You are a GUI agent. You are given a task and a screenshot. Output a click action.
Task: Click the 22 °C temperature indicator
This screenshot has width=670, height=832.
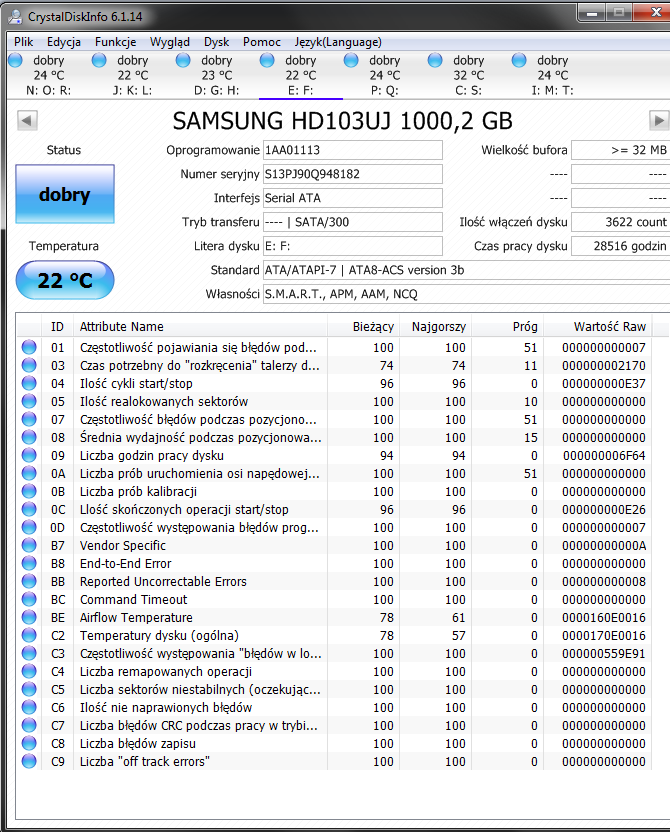click(x=65, y=280)
